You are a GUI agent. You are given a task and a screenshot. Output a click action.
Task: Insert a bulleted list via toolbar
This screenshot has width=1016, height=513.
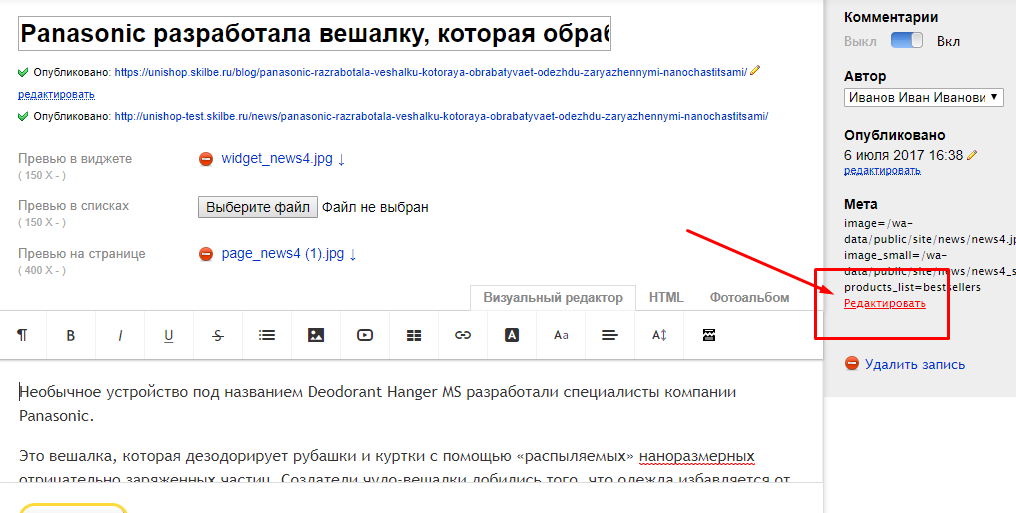point(267,336)
